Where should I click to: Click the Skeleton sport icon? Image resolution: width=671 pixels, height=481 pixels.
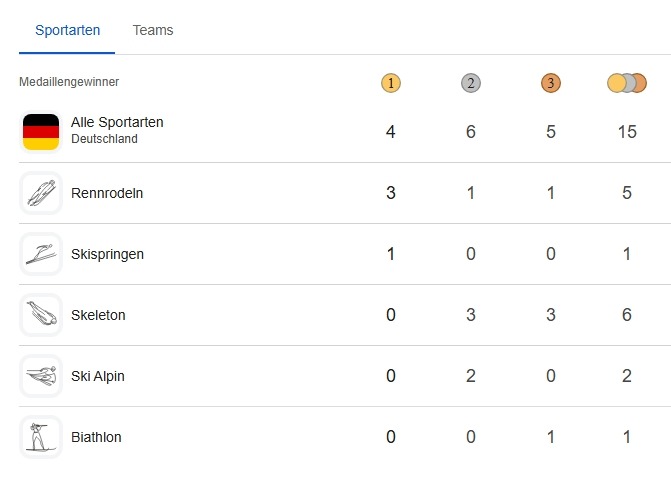[41, 315]
